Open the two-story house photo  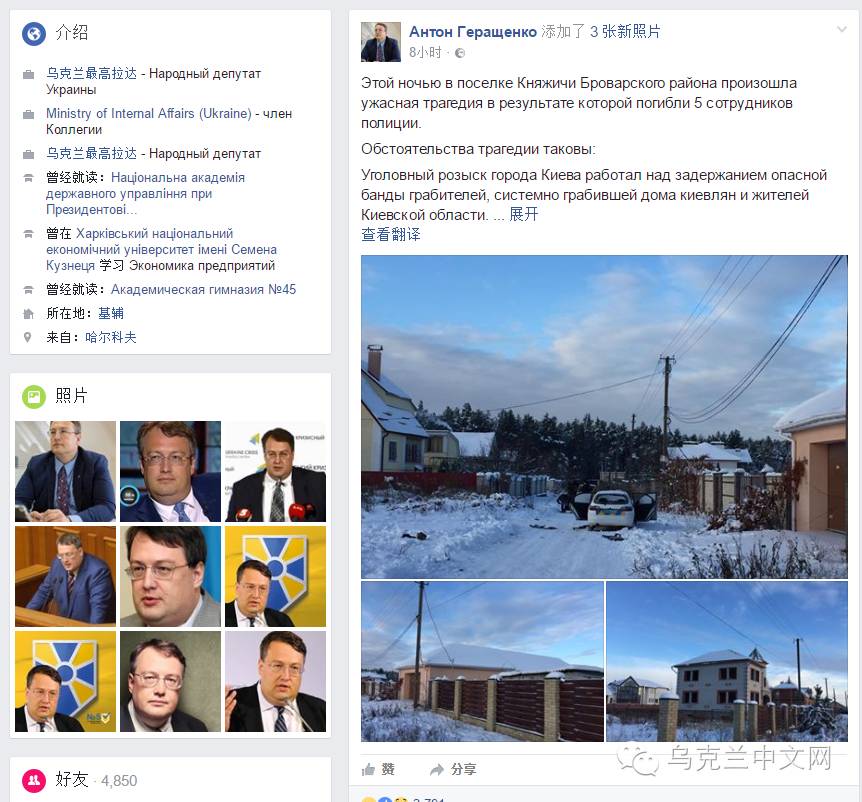click(x=727, y=661)
